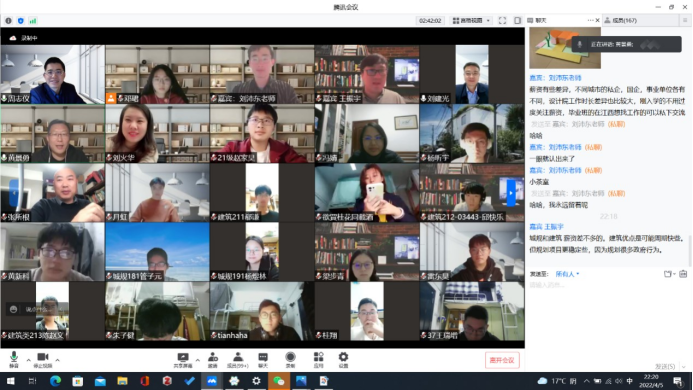Image resolution: width=693 pixels, height=390 pixels.
Task: Click the blue security shield icon
Action: coord(20,21)
